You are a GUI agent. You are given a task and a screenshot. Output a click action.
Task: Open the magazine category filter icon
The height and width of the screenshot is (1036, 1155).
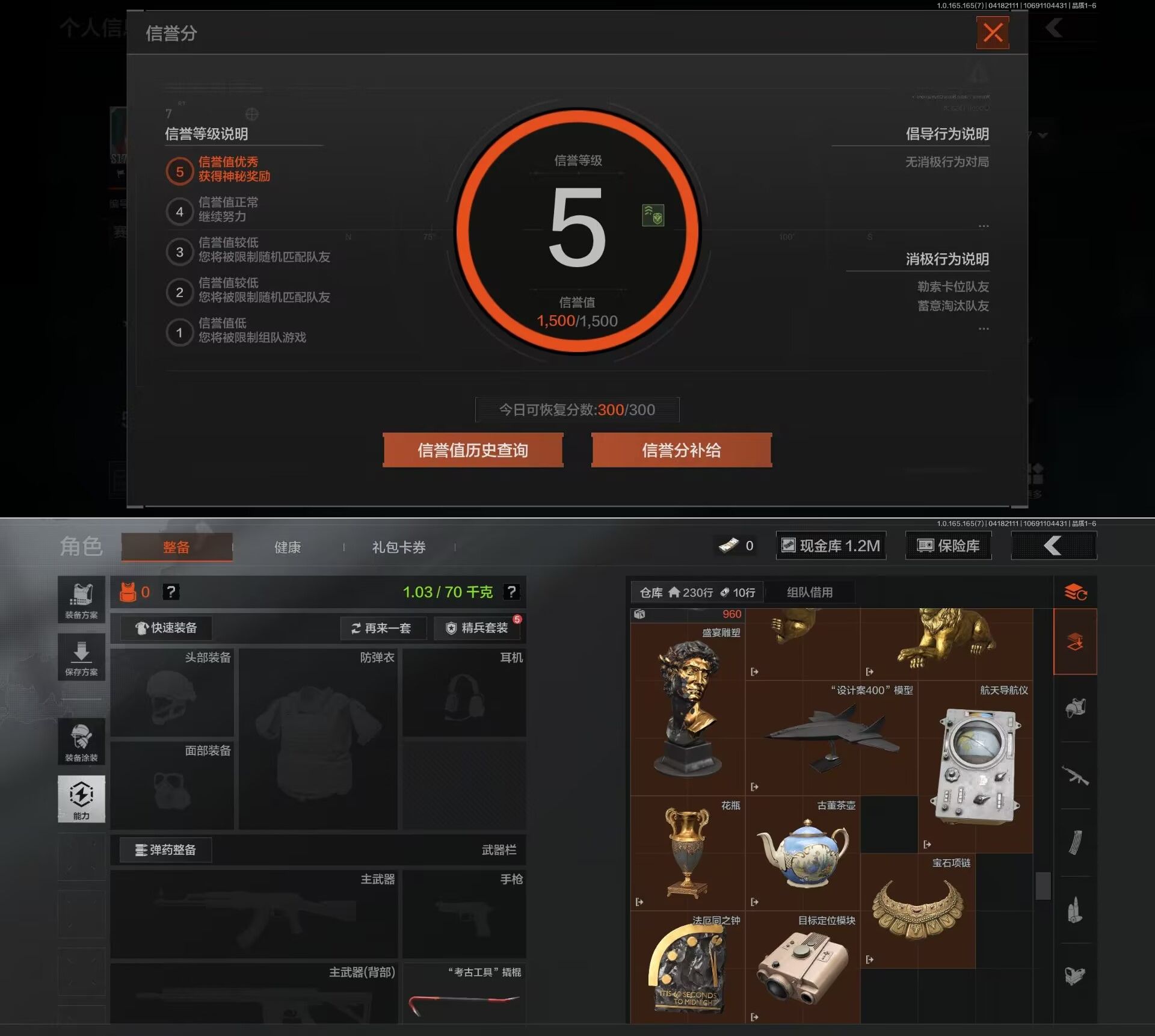[1075, 842]
